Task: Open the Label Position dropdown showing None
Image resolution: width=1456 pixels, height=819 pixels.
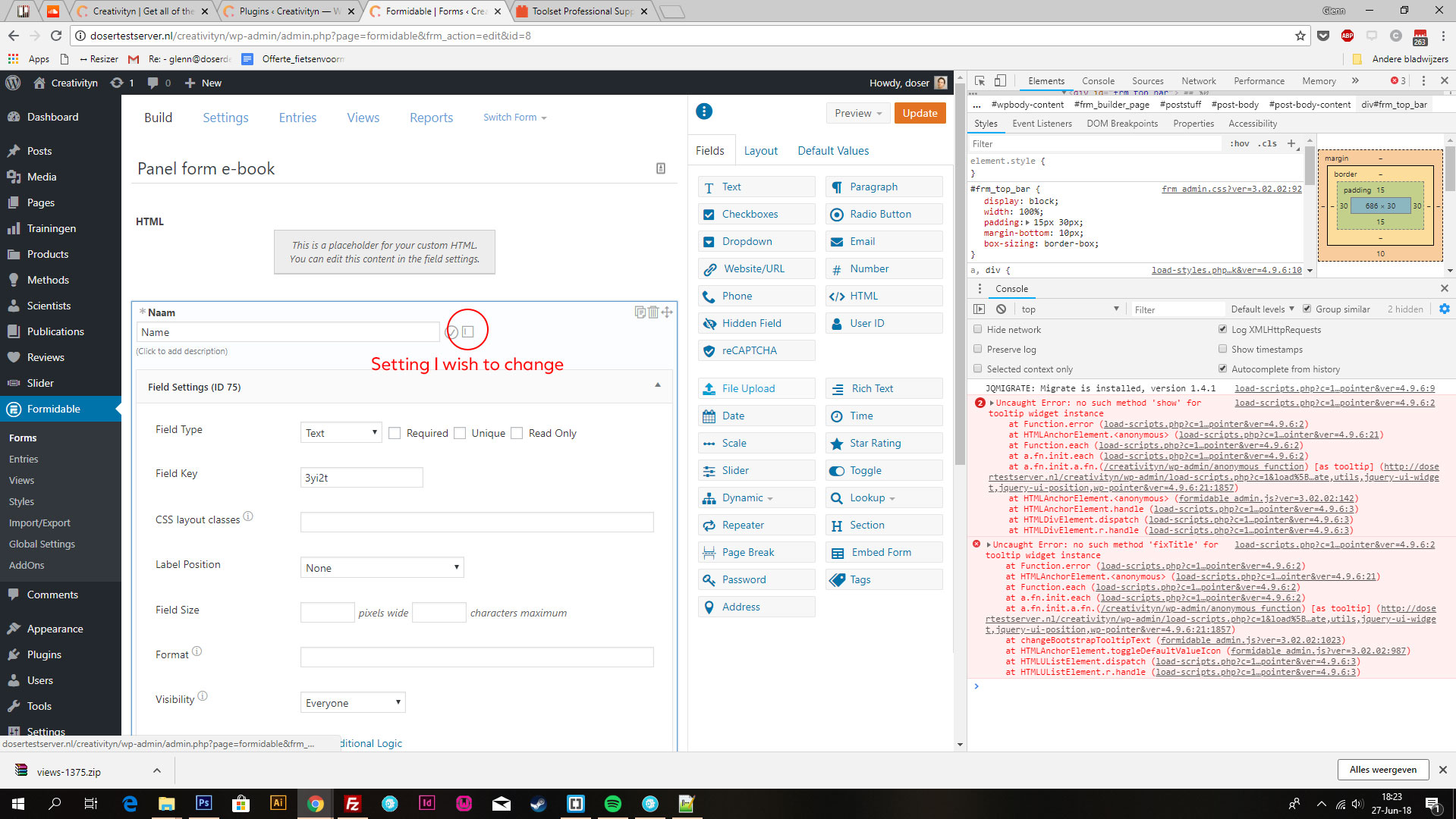Action: point(382,568)
